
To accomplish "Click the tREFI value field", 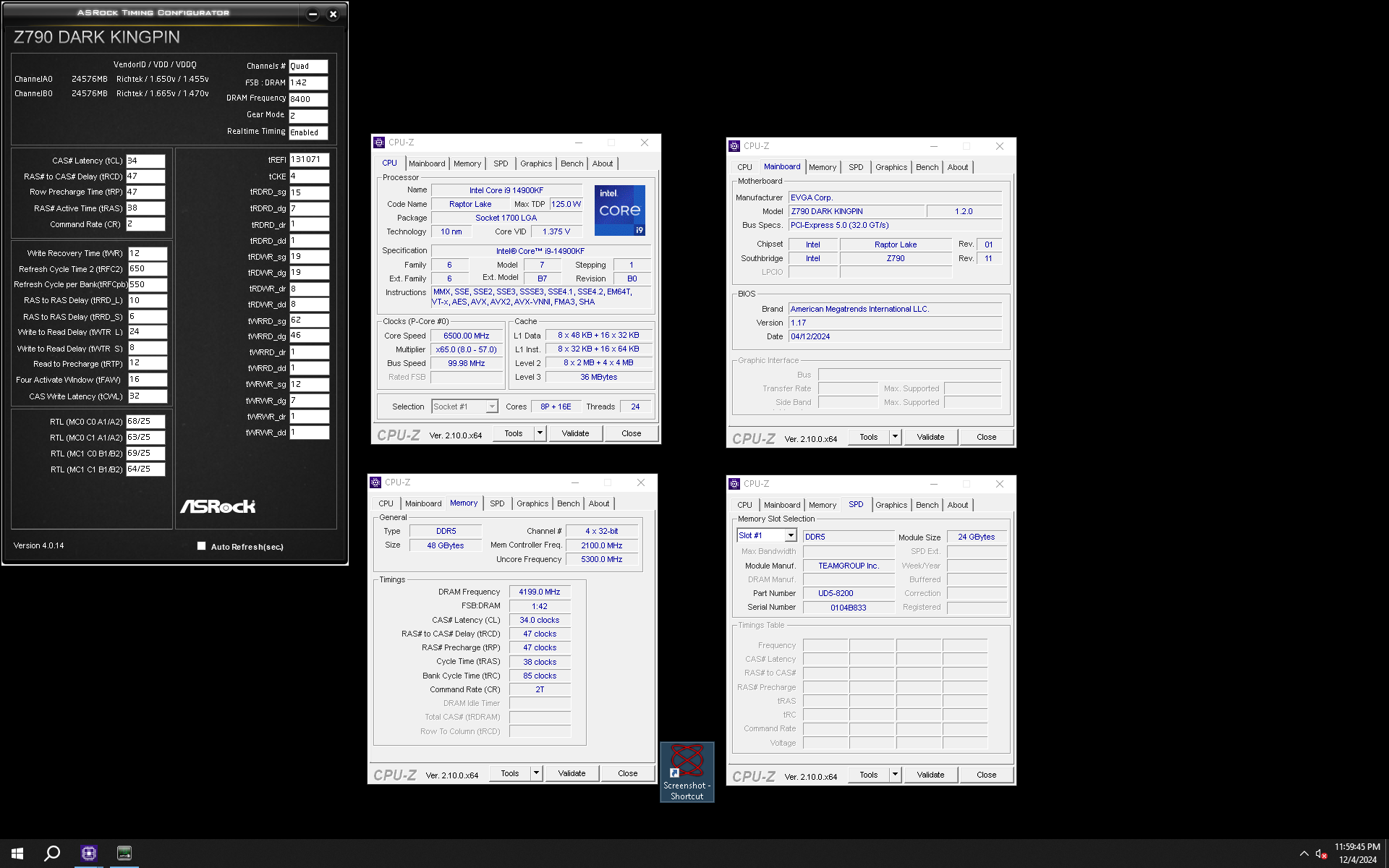I will pyautogui.click(x=309, y=160).
